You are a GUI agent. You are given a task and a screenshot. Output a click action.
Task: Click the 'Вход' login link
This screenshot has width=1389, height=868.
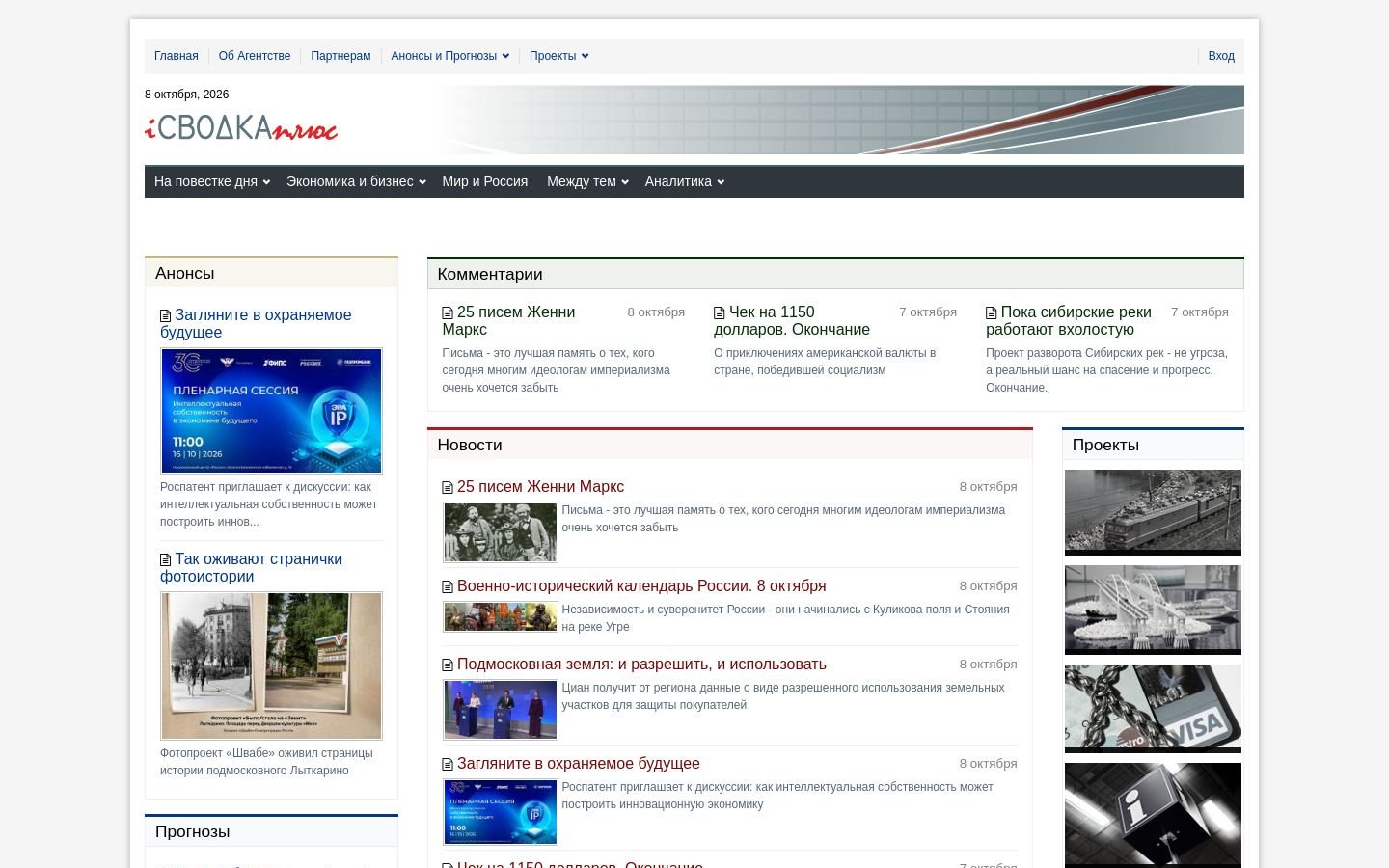1221,56
